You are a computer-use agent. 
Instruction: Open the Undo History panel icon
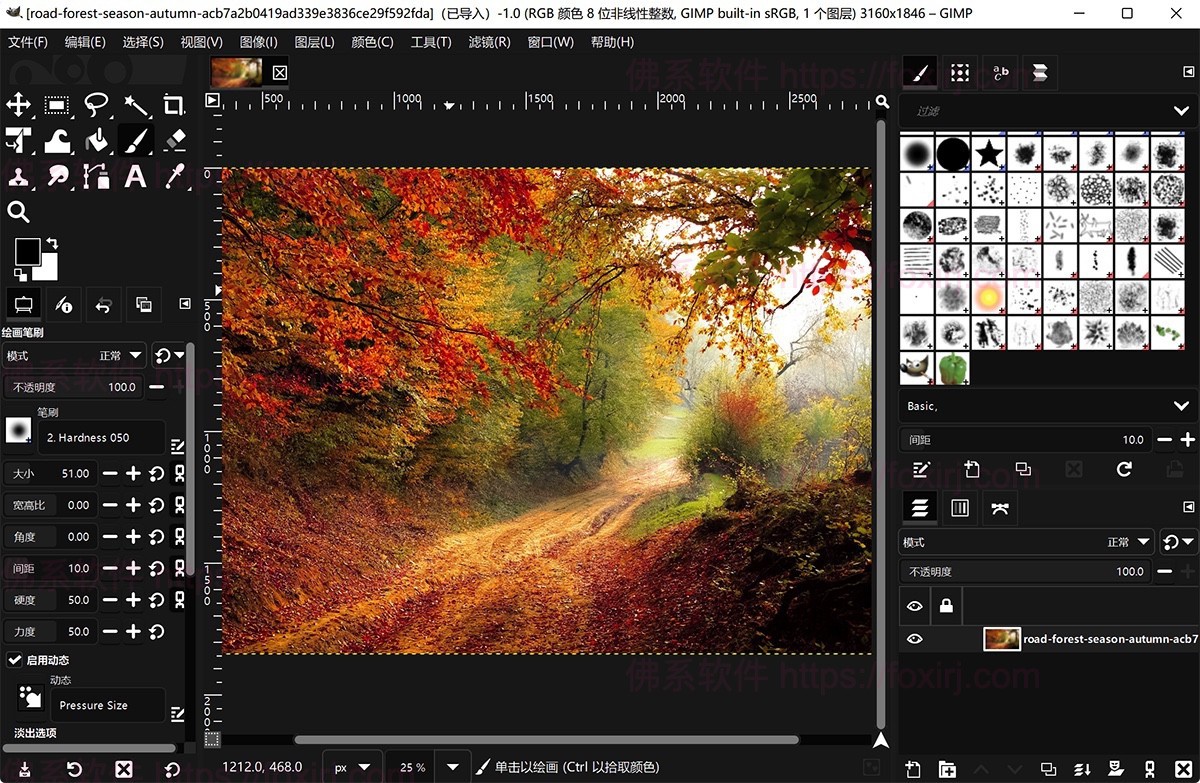coord(103,304)
